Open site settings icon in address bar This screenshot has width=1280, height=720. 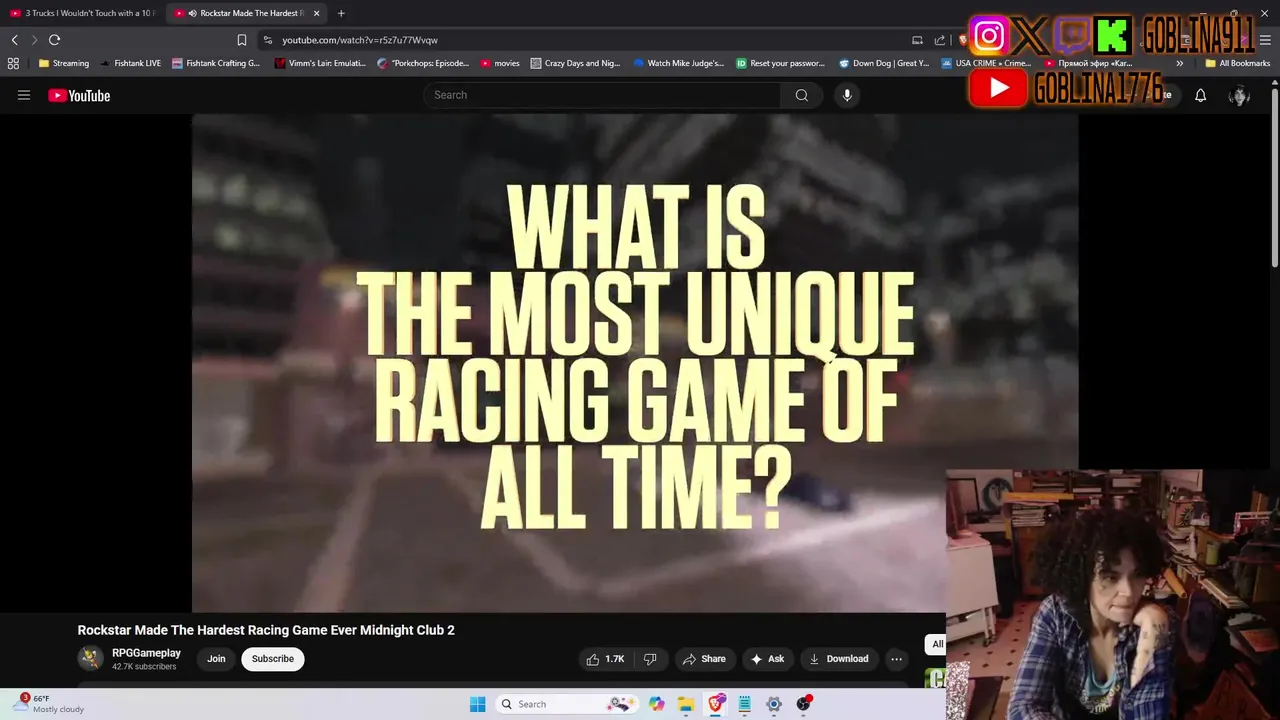coord(267,40)
